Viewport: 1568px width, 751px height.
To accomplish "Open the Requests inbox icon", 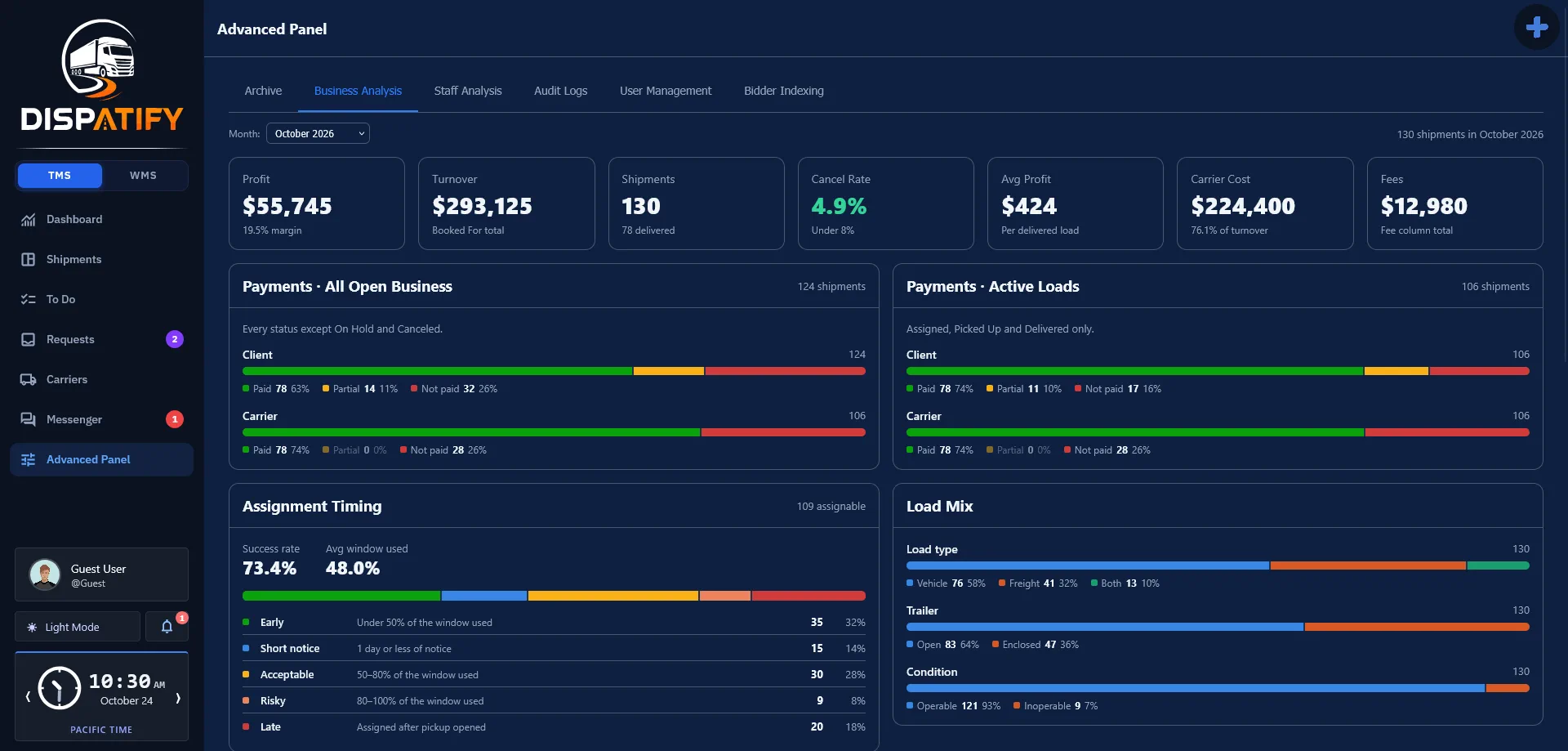I will point(28,339).
